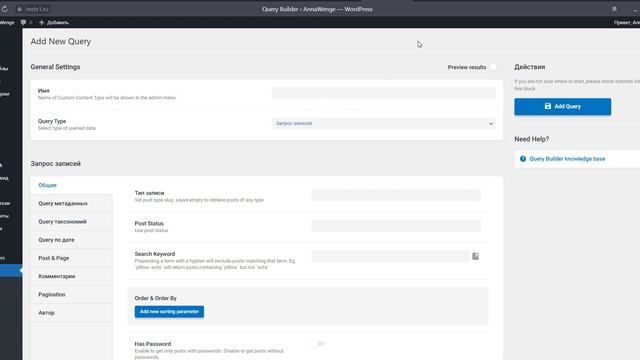The width and height of the screenshot is (640, 360).
Task: Click the Add new sorting parameter button
Action: point(169,311)
